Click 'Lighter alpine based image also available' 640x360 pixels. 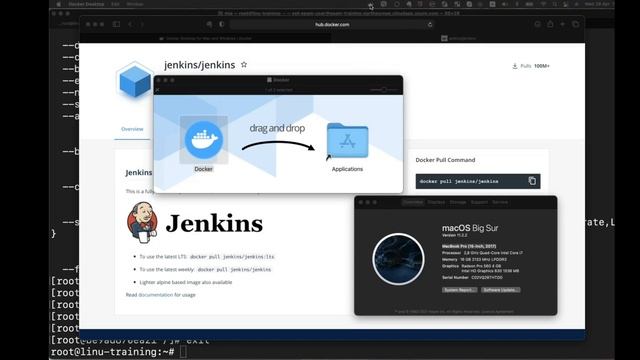tap(186, 282)
